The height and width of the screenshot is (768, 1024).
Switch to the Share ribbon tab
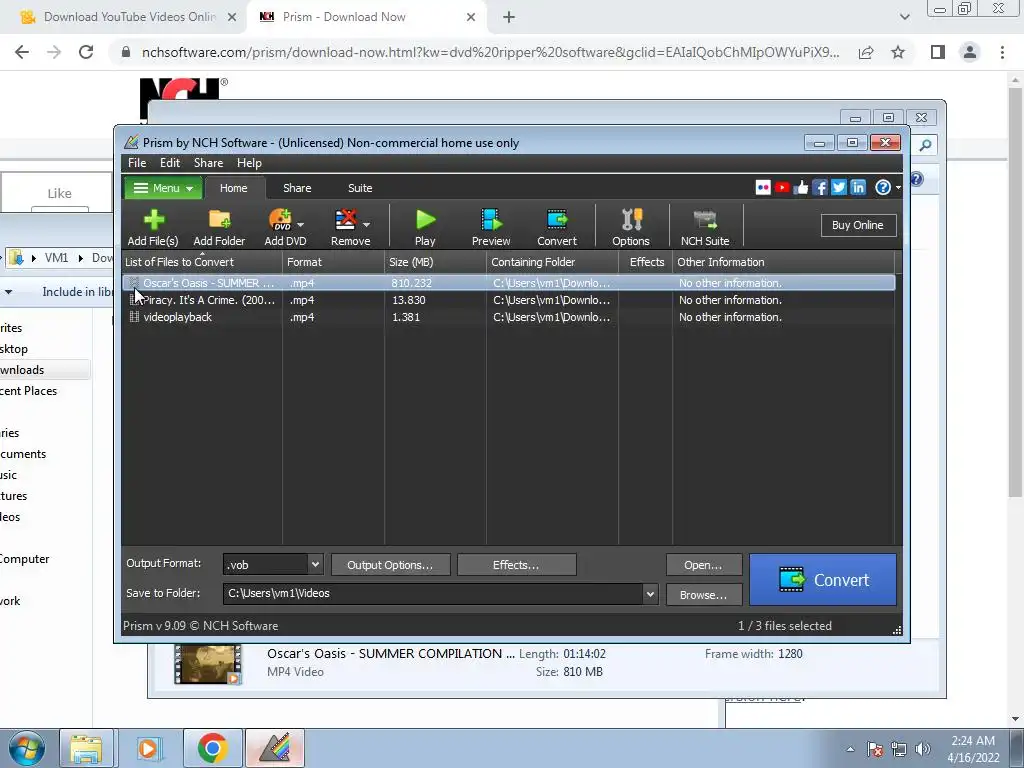click(x=297, y=188)
